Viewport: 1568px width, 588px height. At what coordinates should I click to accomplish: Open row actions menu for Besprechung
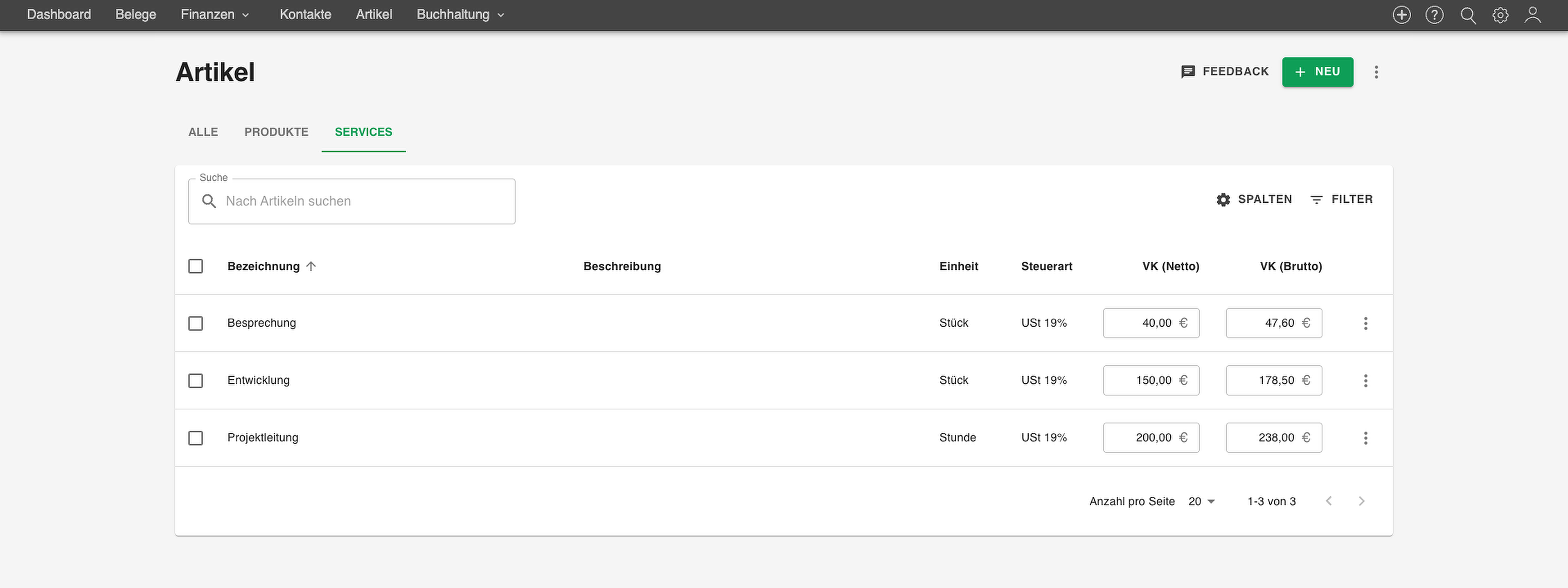1365,323
